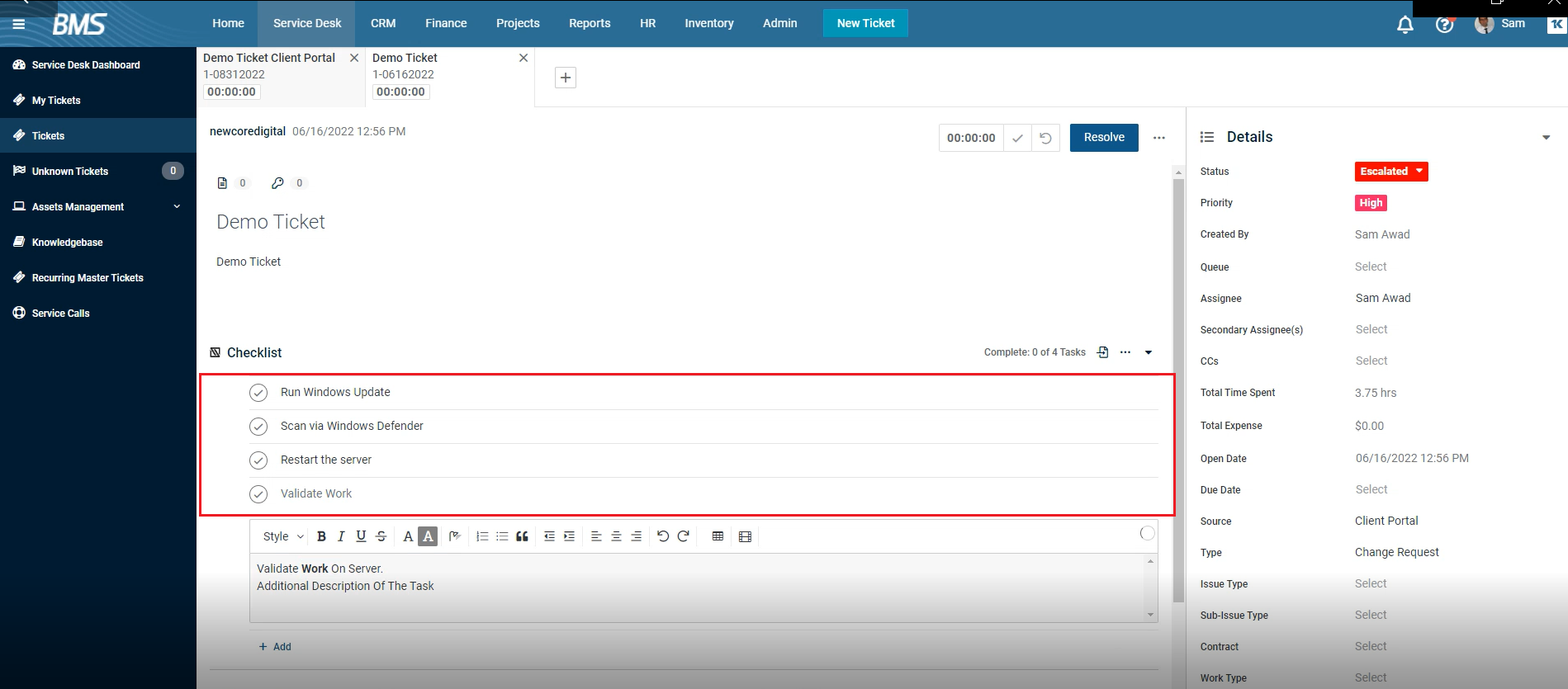The image size is (1568, 689).
Task: Switch to the Demo Ticket Client Portal tab
Action: (x=269, y=58)
